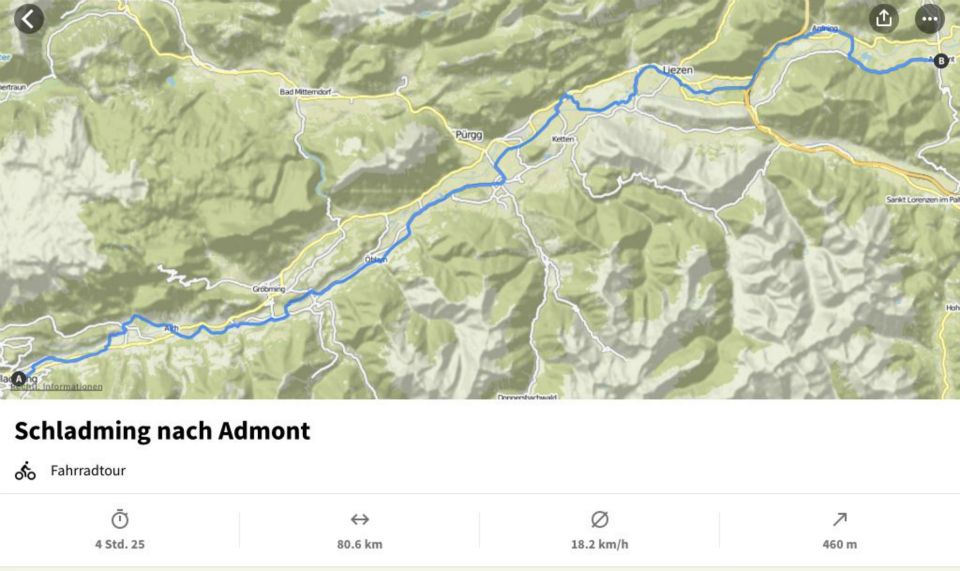Viewport: 960px width, 571px height.
Task: Click the Bad Mitterndorf map label
Action: pyautogui.click(x=306, y=92)
